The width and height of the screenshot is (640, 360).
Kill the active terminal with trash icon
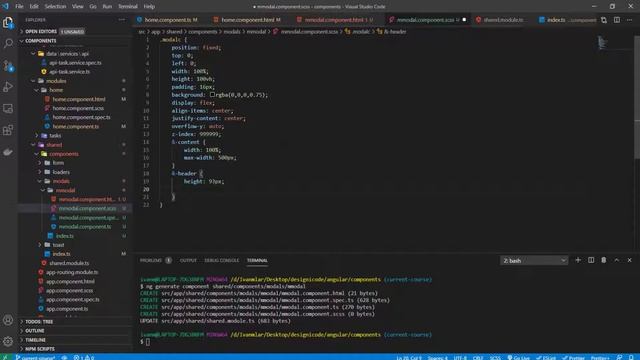click(604, 260)
